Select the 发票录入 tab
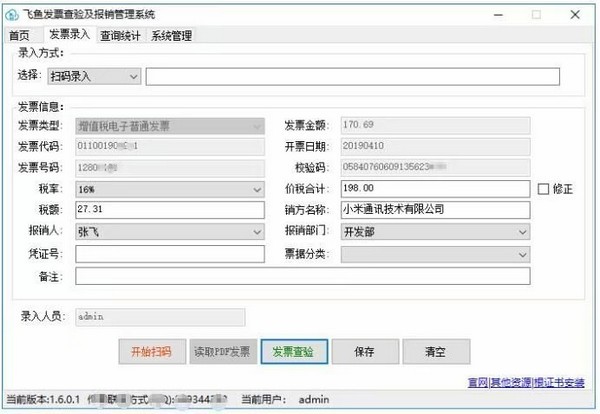 tap(70, 35)
